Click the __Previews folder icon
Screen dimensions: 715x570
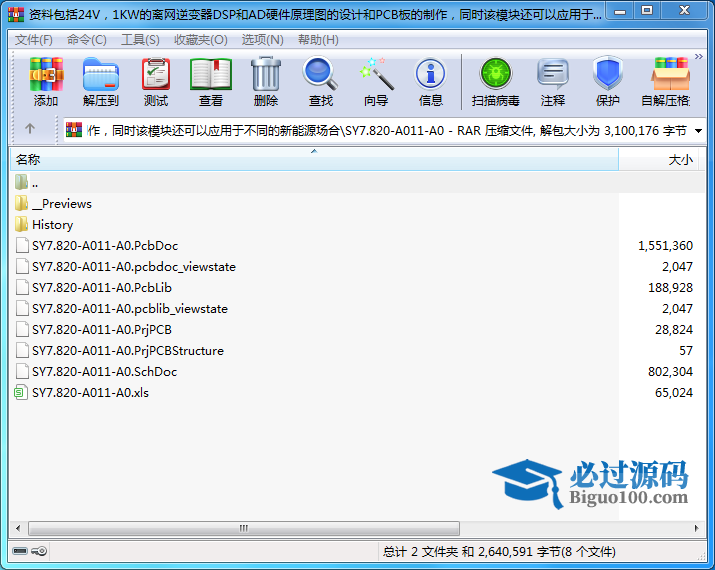pos(21,203)
